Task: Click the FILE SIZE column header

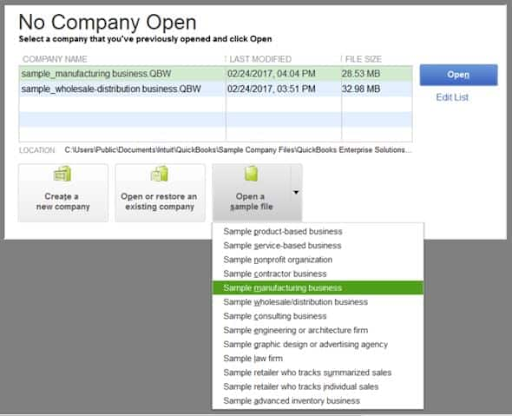Action: click(x=363, y=59)
